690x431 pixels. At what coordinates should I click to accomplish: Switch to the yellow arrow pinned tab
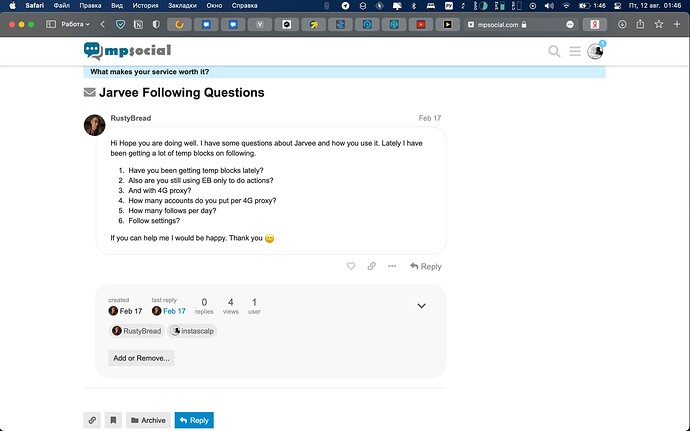(x=313, y=25)
